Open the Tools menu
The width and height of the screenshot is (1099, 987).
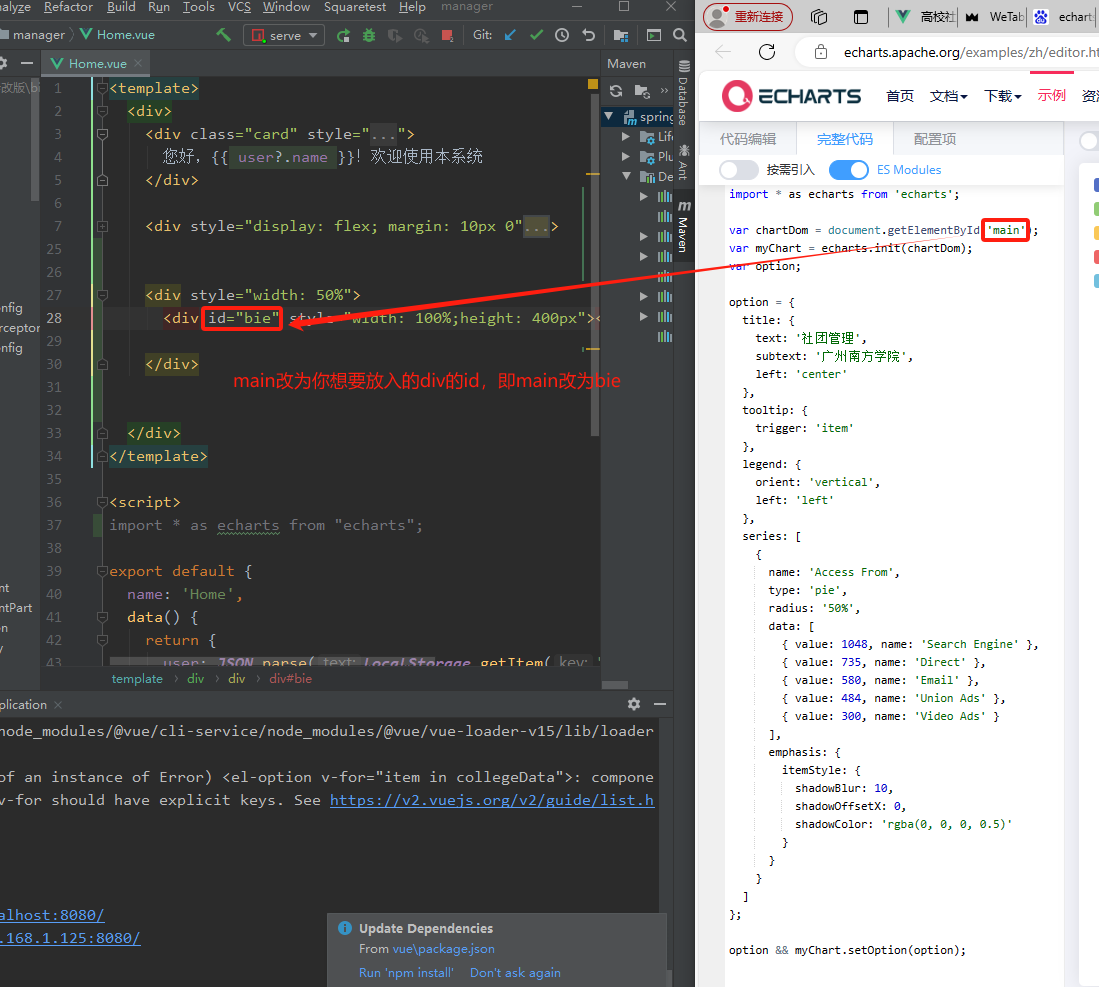pyautogui.click(x=198, y=7)
